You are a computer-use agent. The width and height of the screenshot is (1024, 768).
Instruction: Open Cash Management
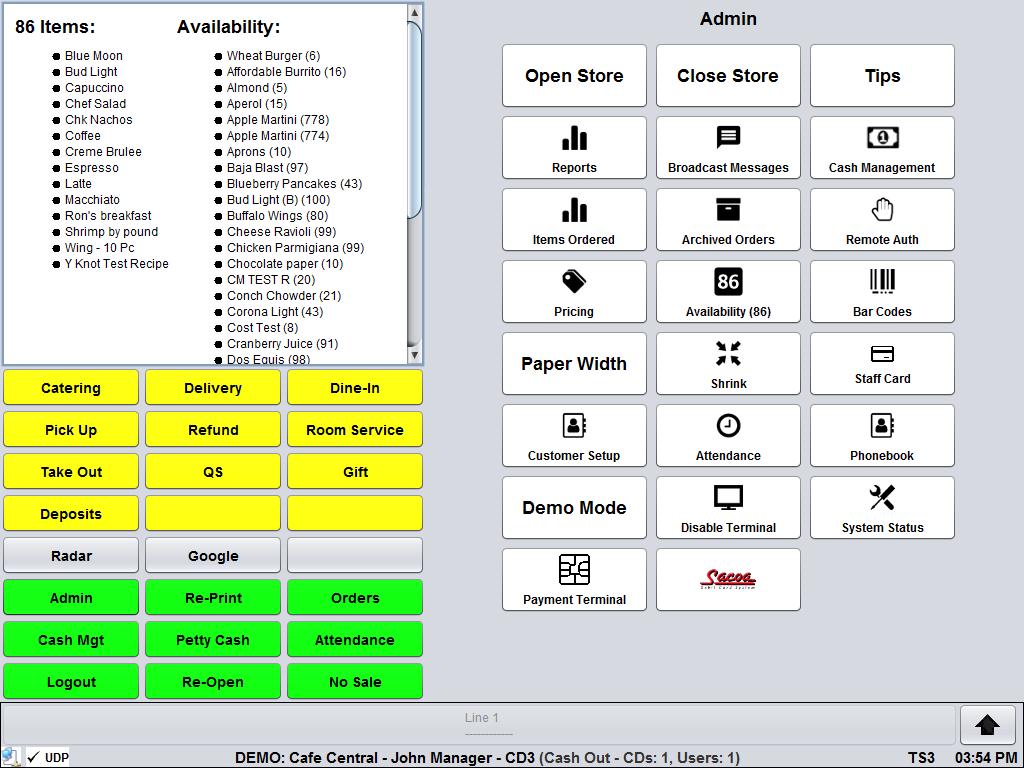pos(882,148)
